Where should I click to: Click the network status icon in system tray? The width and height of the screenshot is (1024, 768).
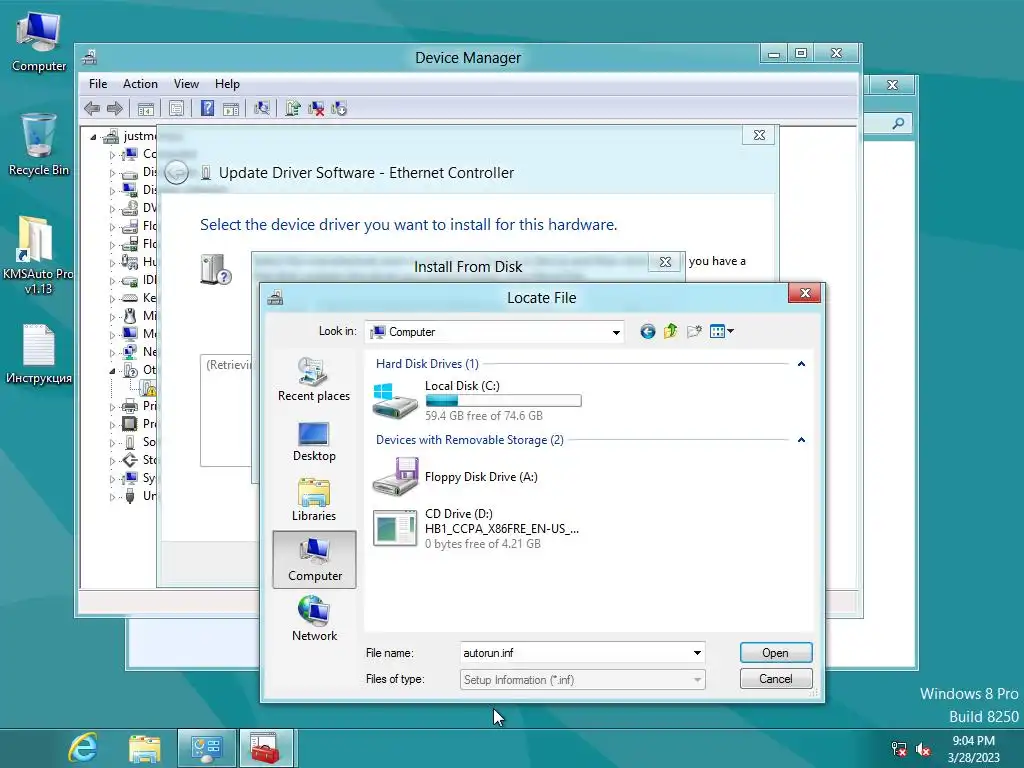coord(899,749)
